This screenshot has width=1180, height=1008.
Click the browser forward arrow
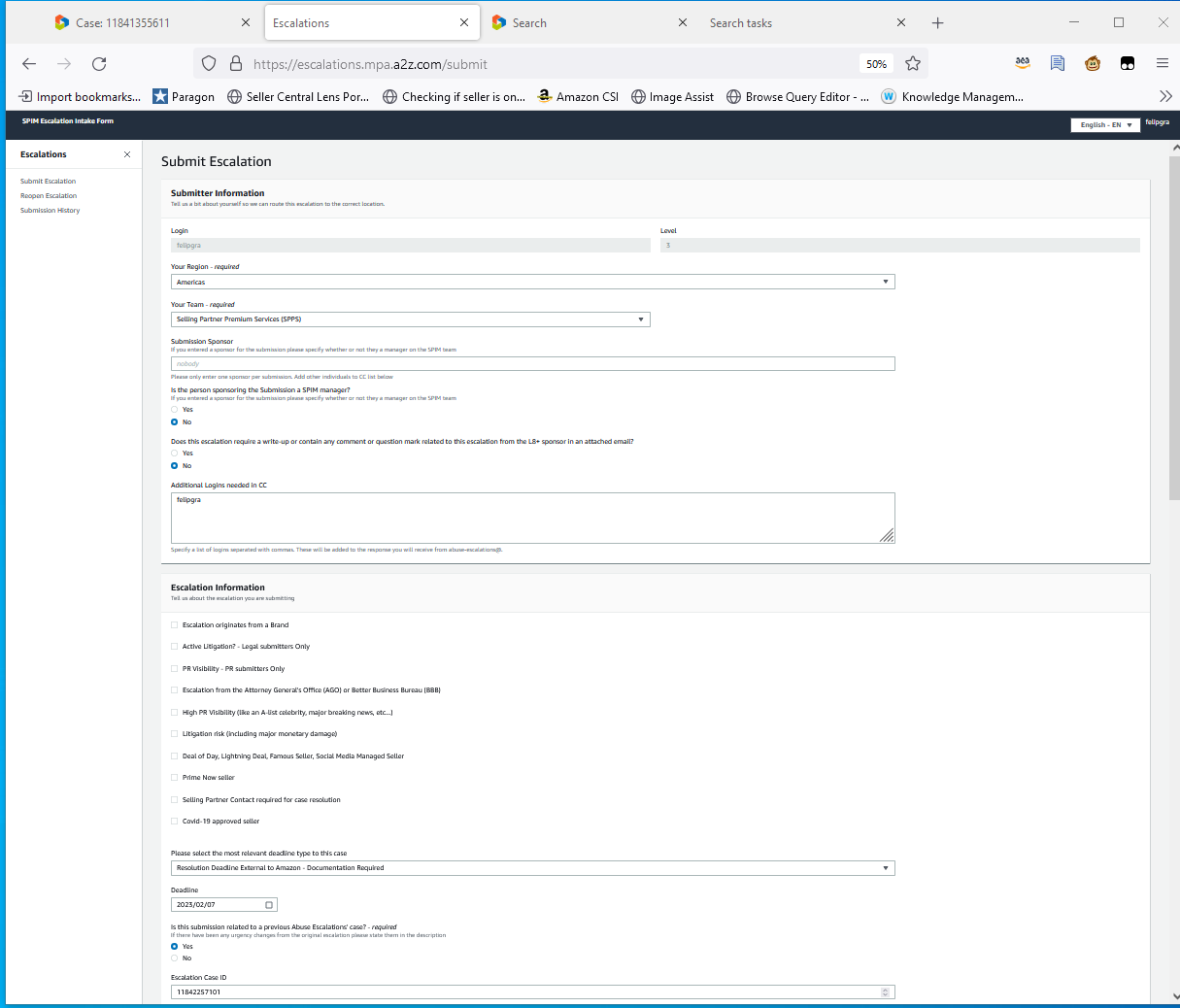[64, 64]
